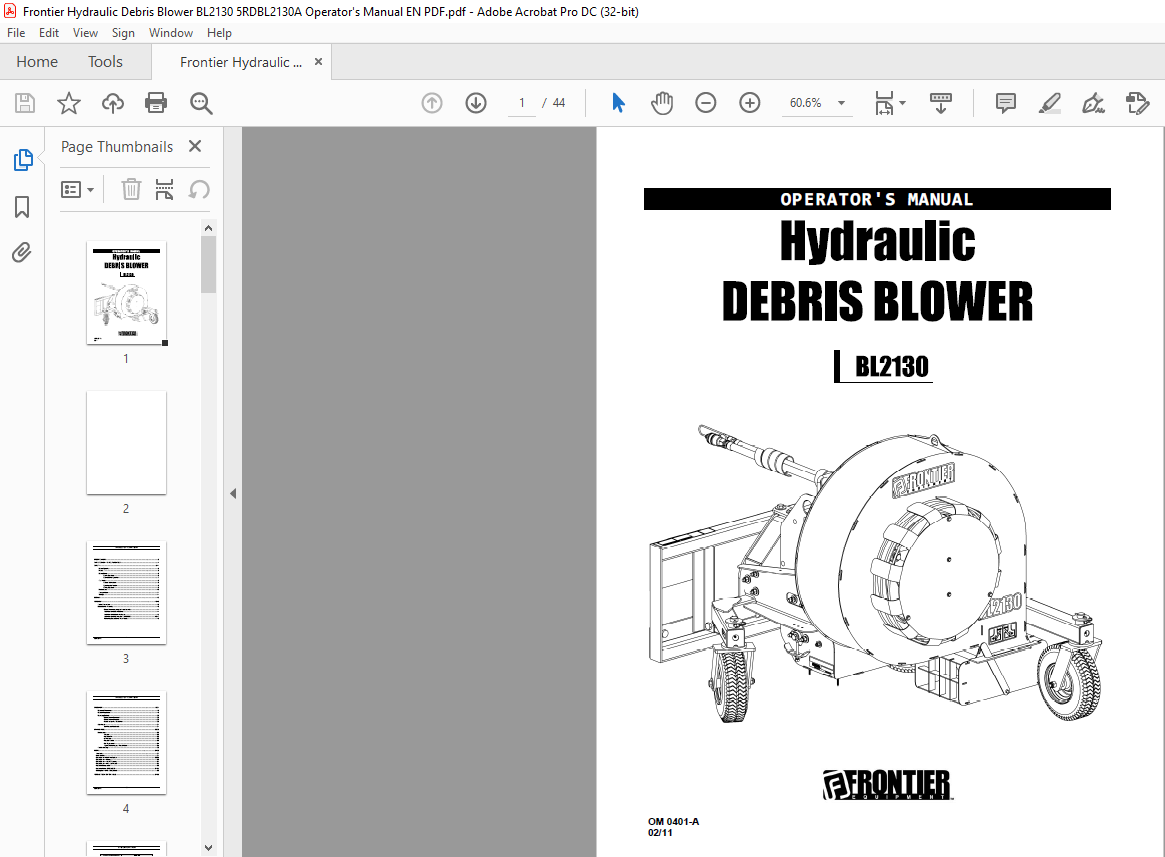Screen dimensions: 1165x857
Task: Click the page number input field
Action: tap(522, 103)
